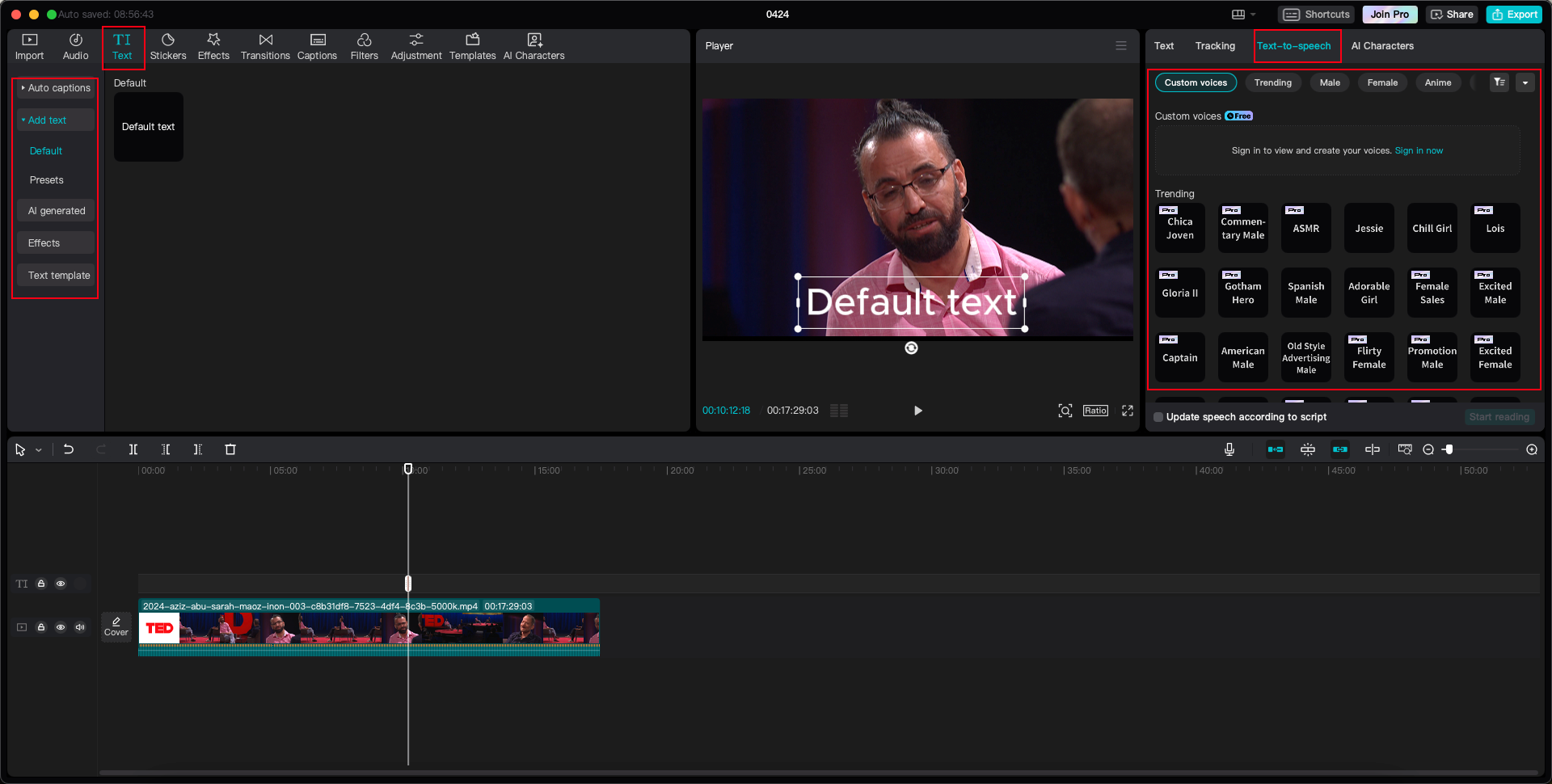The image size is (1552, 784).
Task: Zoom out the timeline
Action: click(1428, 449)
